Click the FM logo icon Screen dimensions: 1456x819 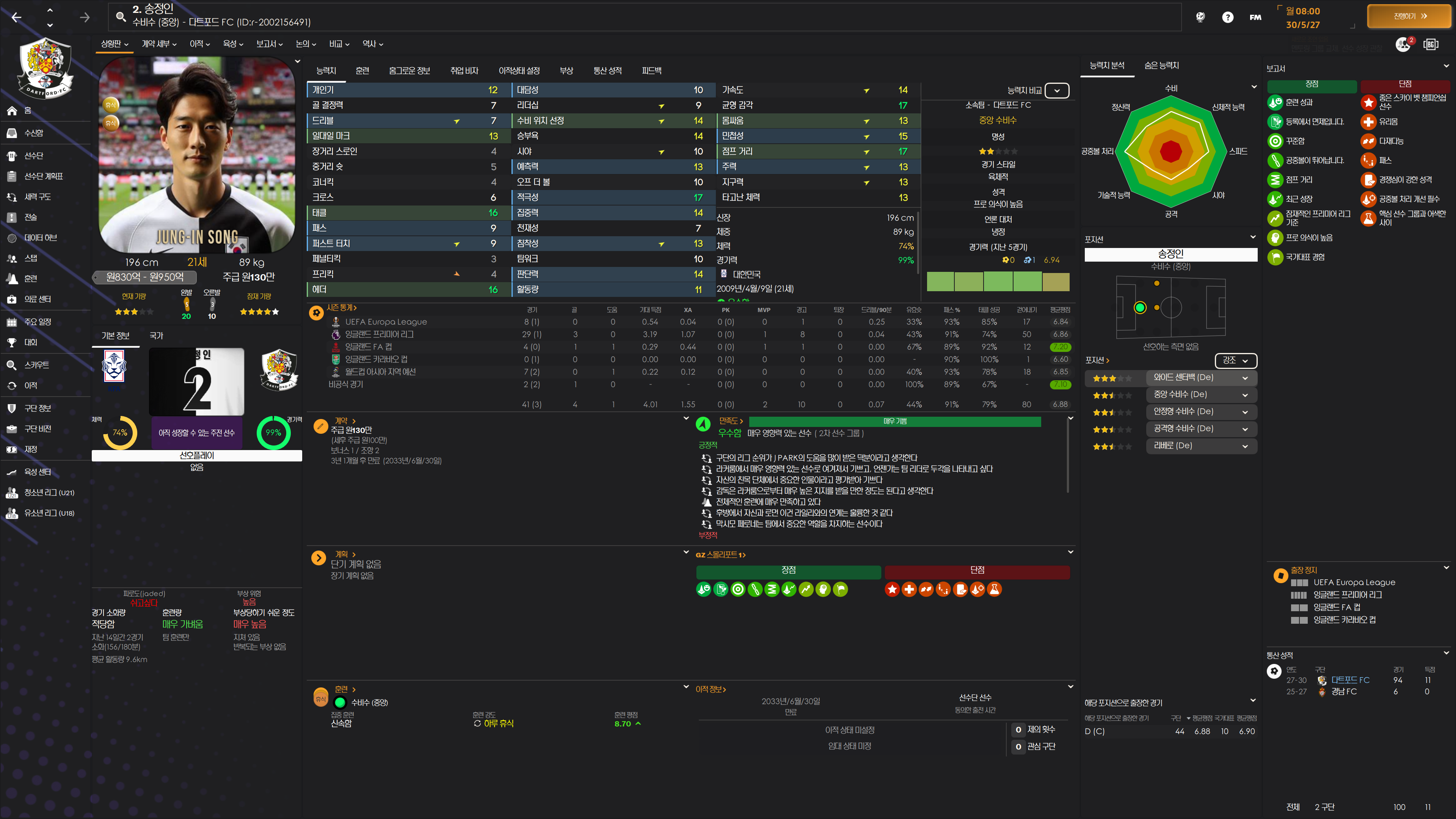click(x=1255, y=17)
